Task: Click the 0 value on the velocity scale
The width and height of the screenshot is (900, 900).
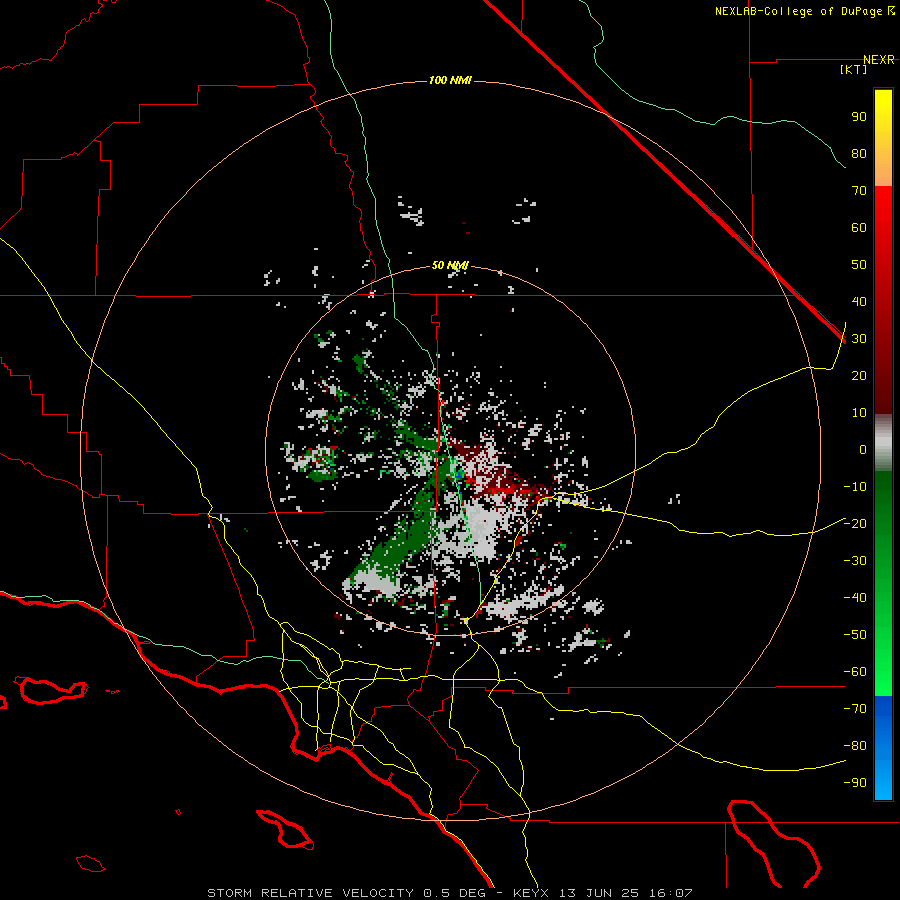Action: (x=863, y=450)
